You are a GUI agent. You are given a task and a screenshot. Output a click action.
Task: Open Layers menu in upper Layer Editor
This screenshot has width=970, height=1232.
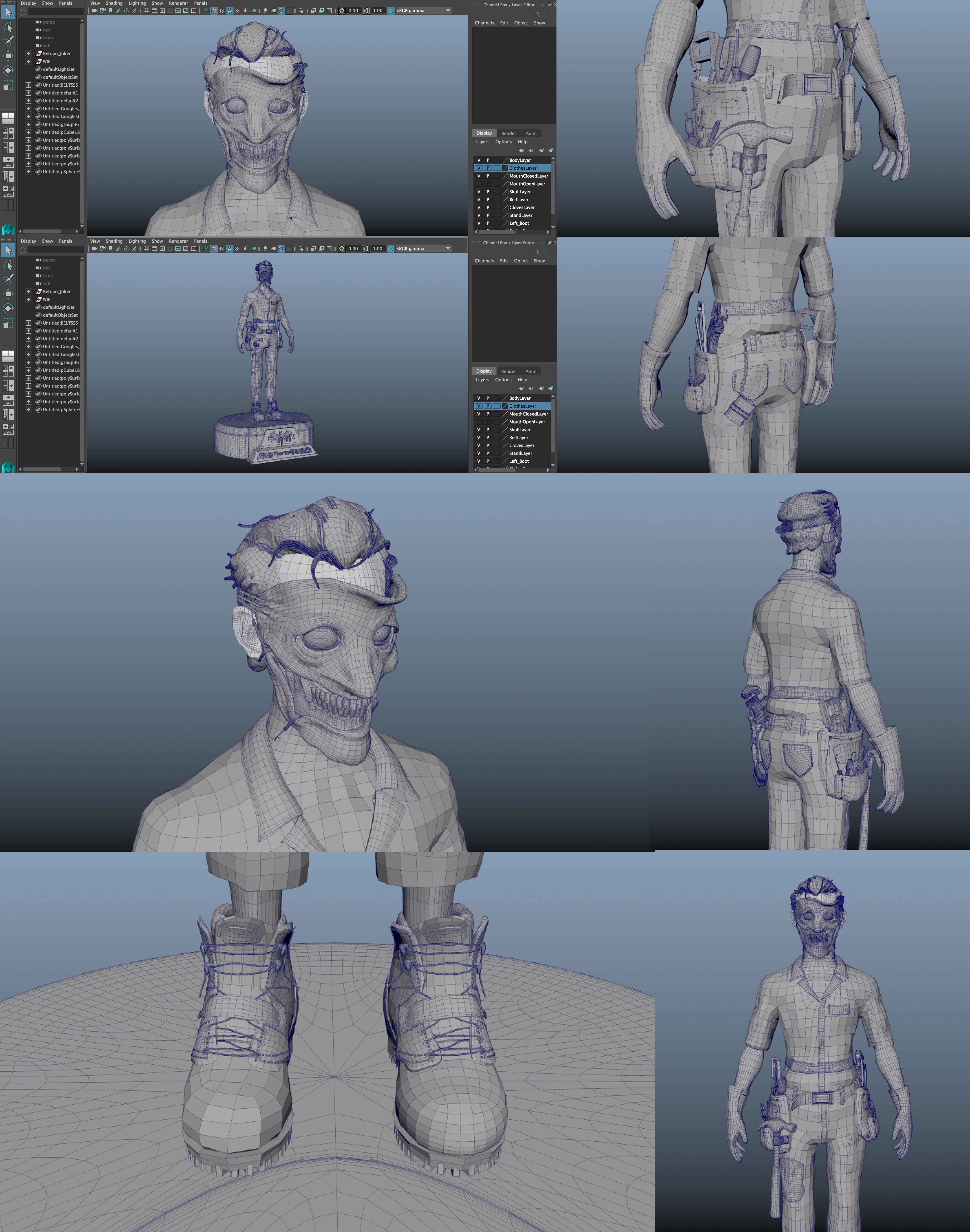click(482, 142)
